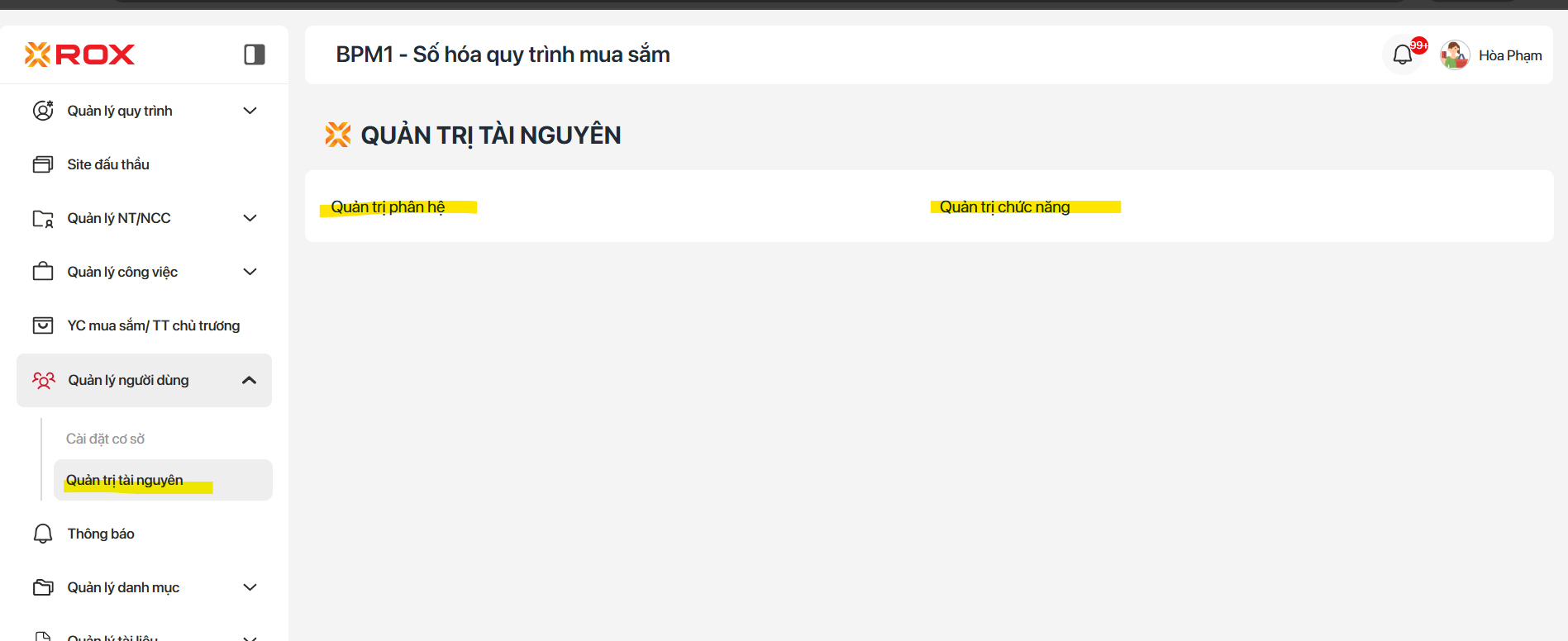Click the Quản lý công việc briefcase icon
The image size is (1568, 641).
[43, 272]
